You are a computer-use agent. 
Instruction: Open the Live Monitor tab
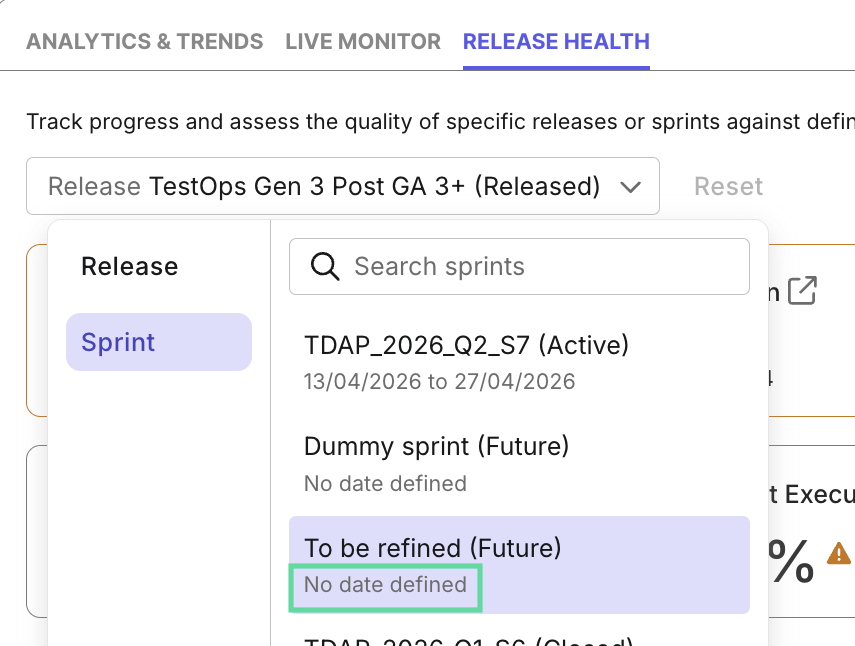[x=363, y=41]
